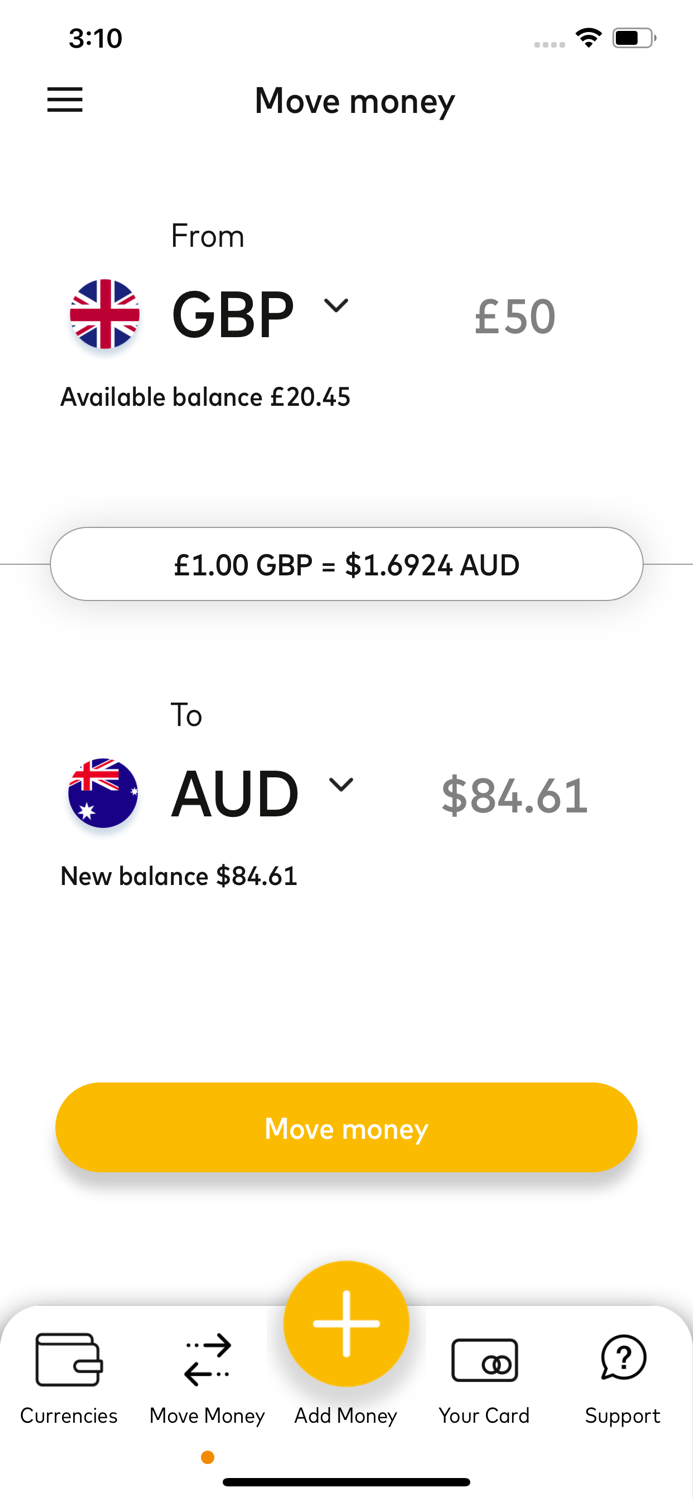This screenshot has width=693, height=1500.
Task: Tap the £50 amount field
Action: [x=514, y=316]
